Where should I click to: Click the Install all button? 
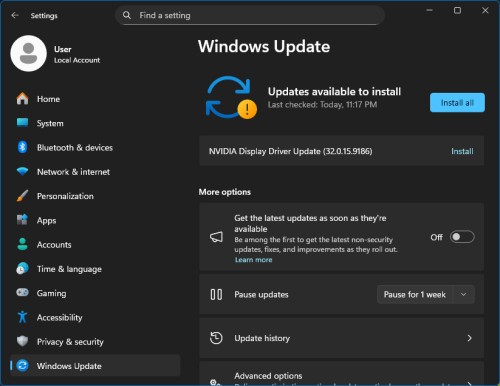[x=457, y=103]
